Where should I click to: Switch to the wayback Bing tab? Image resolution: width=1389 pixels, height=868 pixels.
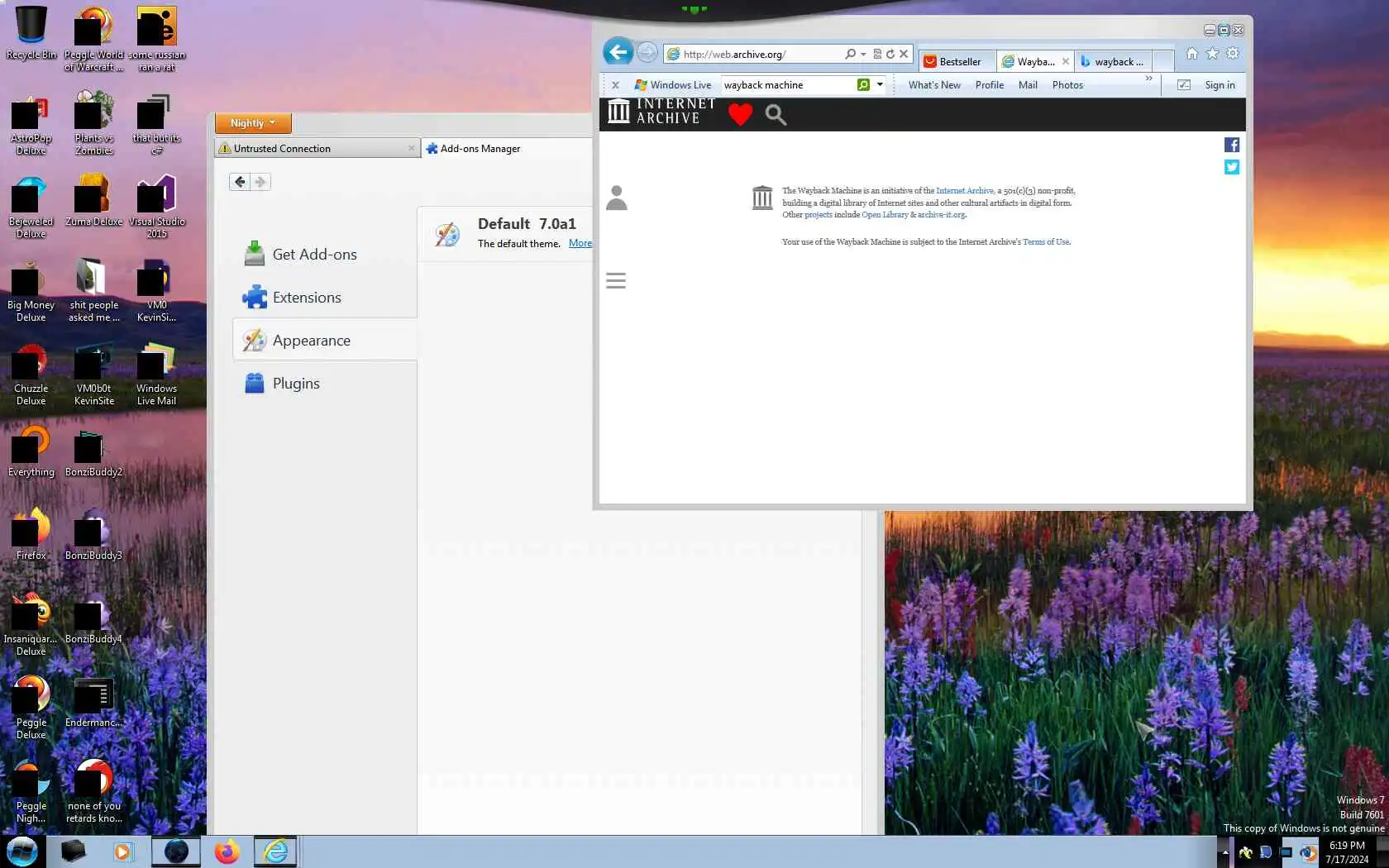click(1112, 61)
